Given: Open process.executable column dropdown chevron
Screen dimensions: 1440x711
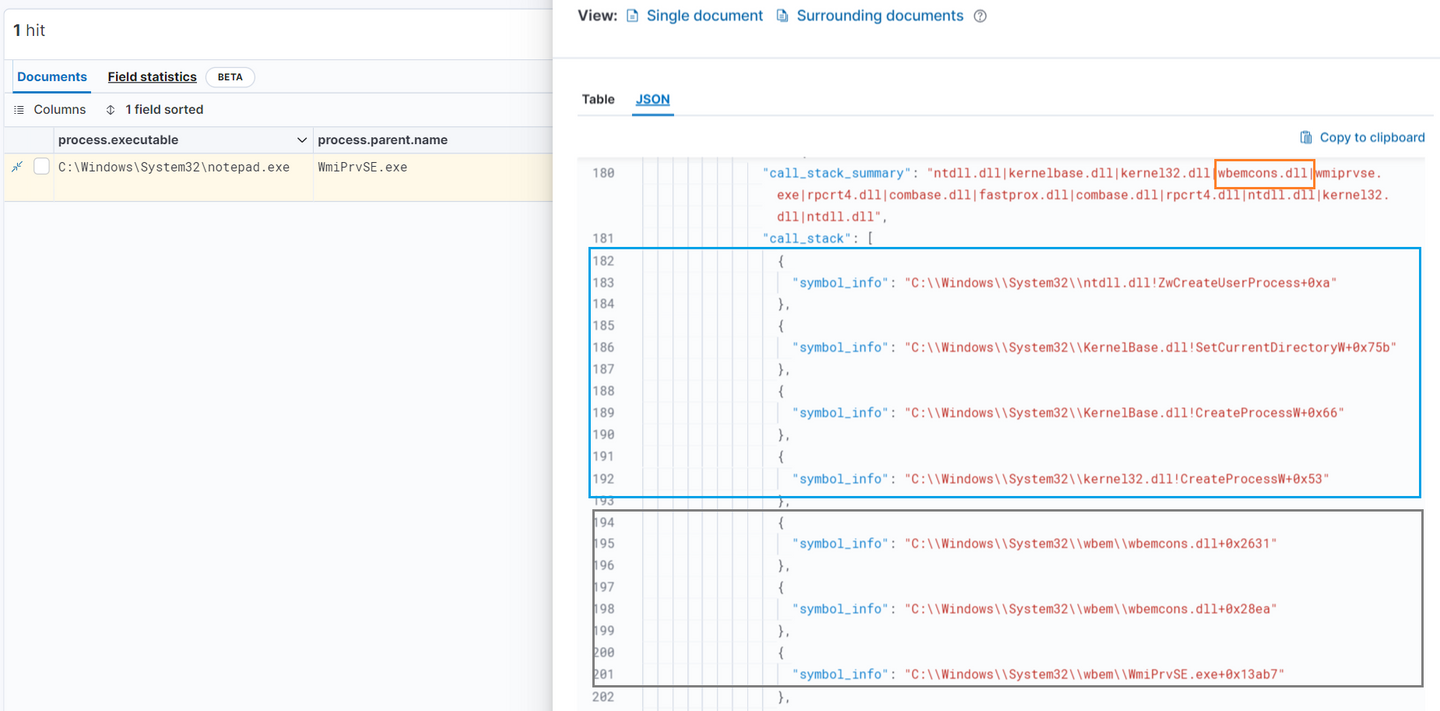Looking at the screenshot, I should 302,140.
